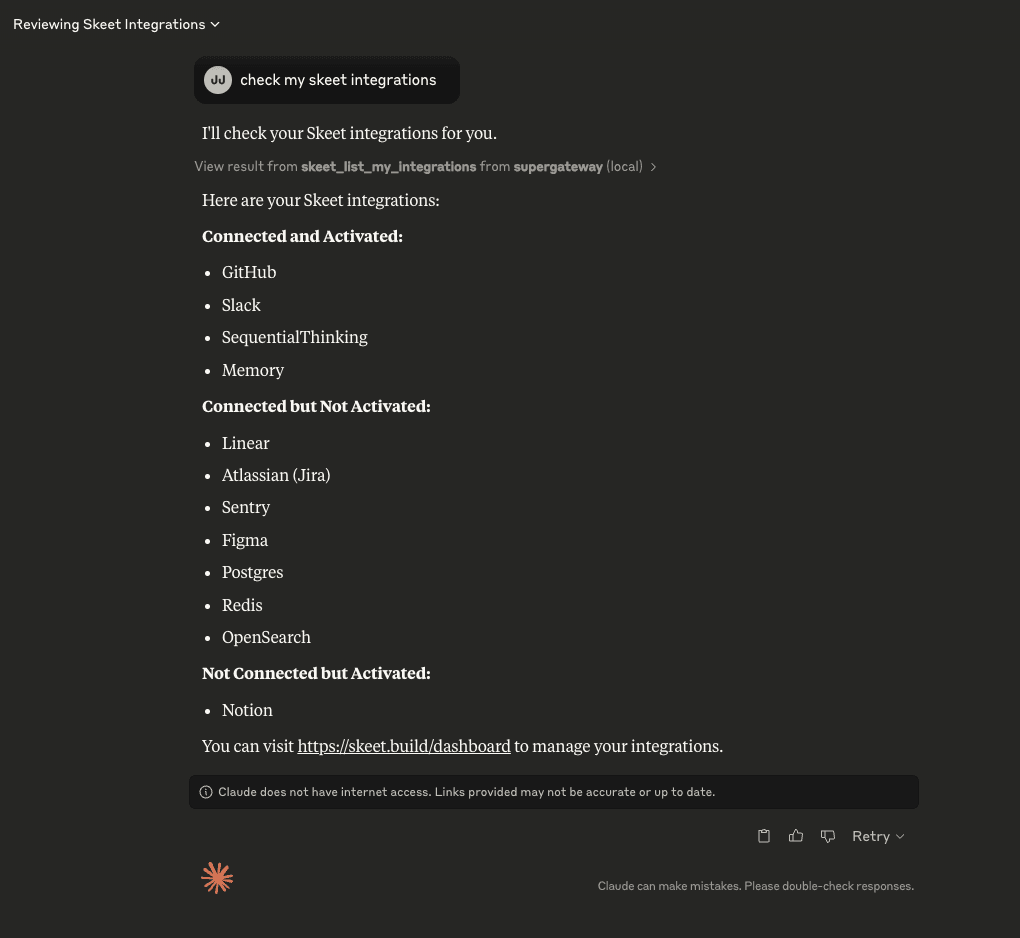Give the response a thumbs up
Viewport: 1020px width, 938px height.
[x=796, y=836]
